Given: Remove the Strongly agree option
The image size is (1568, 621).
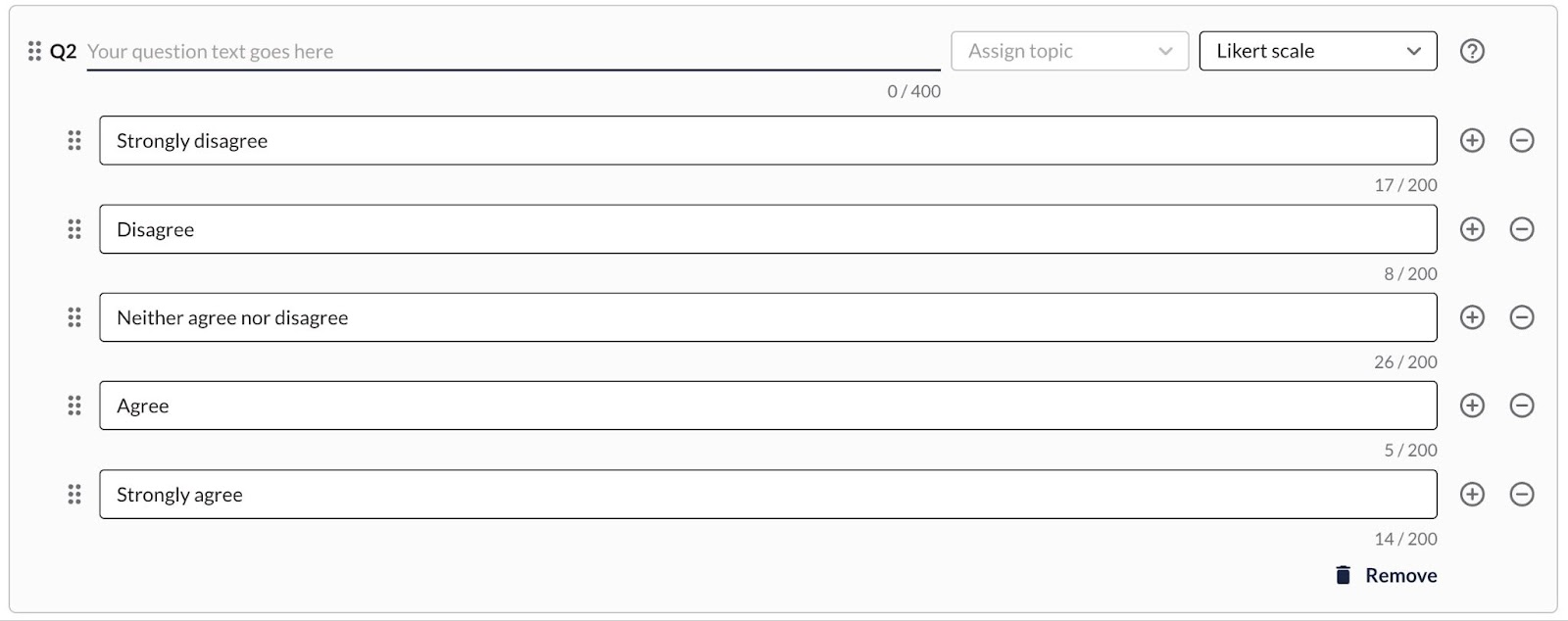Looking at the screenshot, I should [x=1522, y=495].
